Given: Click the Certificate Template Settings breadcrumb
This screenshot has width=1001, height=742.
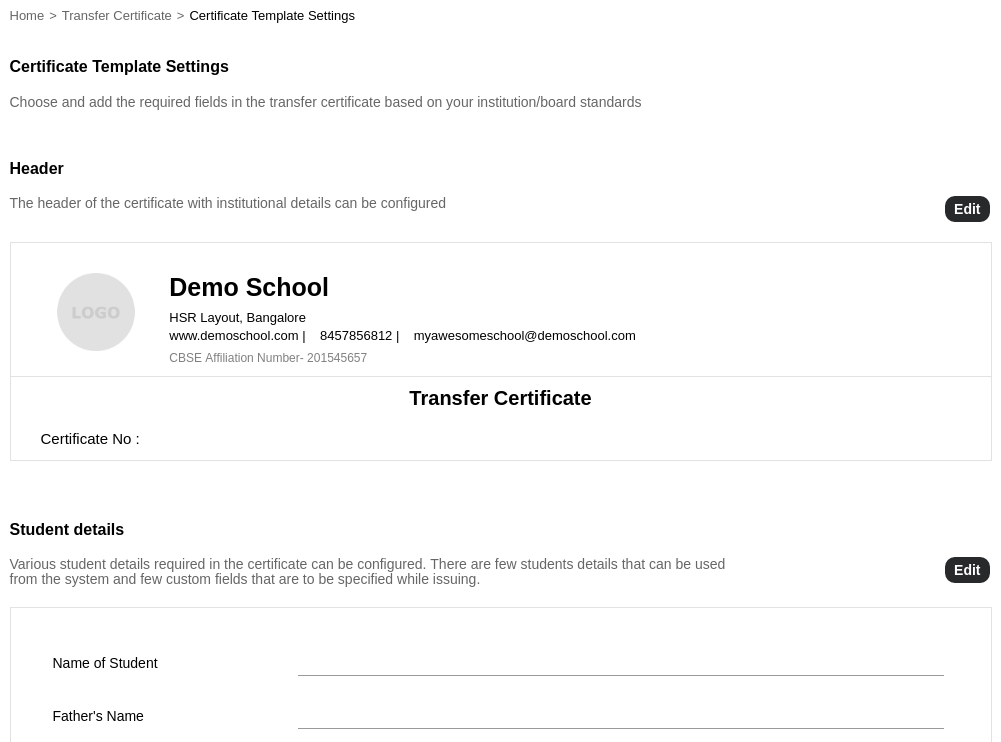Looking at the screenshot, I should coord(272,16).
